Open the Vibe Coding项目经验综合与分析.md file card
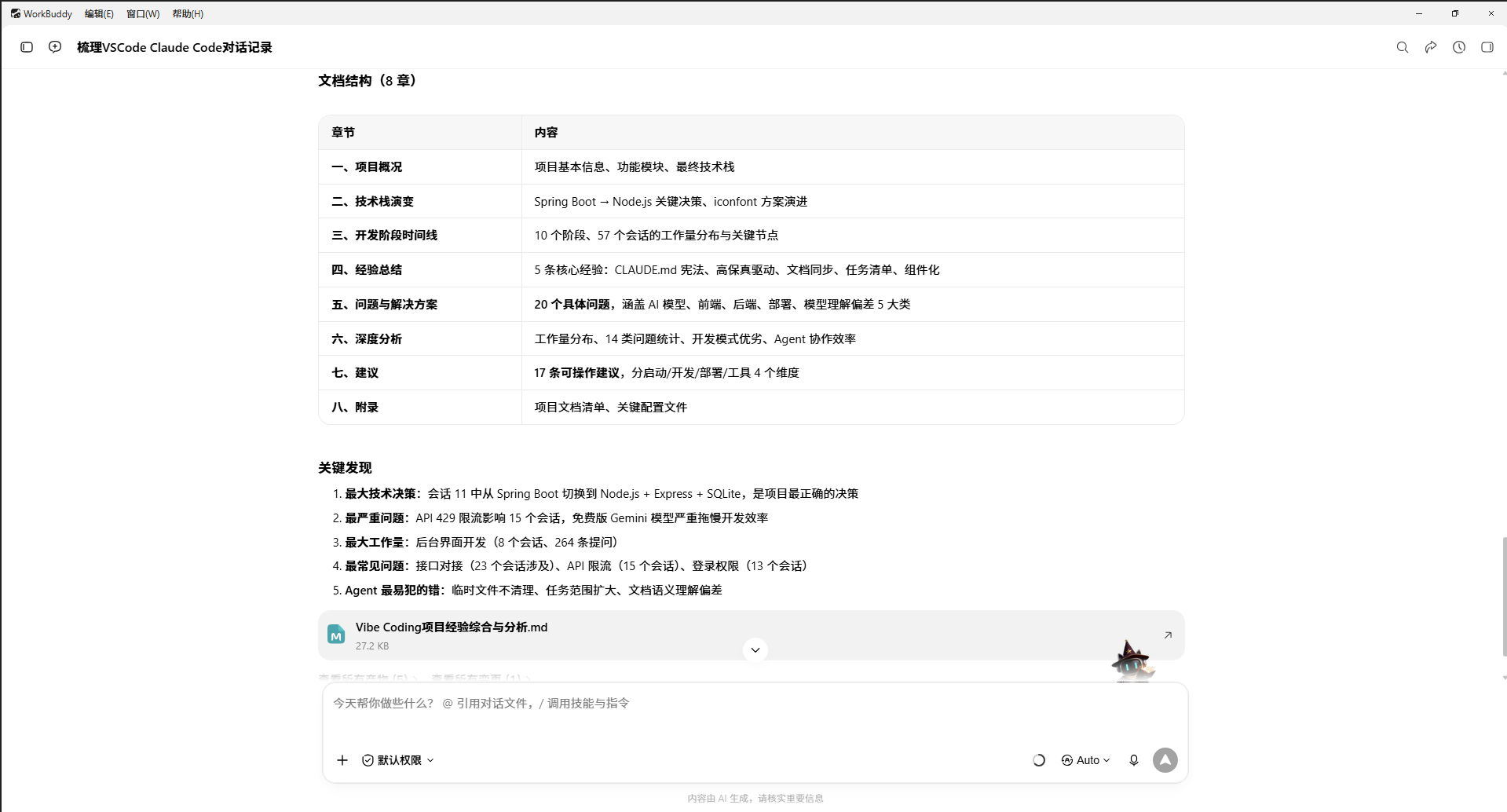This screenshot has width=1507, height=812. point(751,635)
